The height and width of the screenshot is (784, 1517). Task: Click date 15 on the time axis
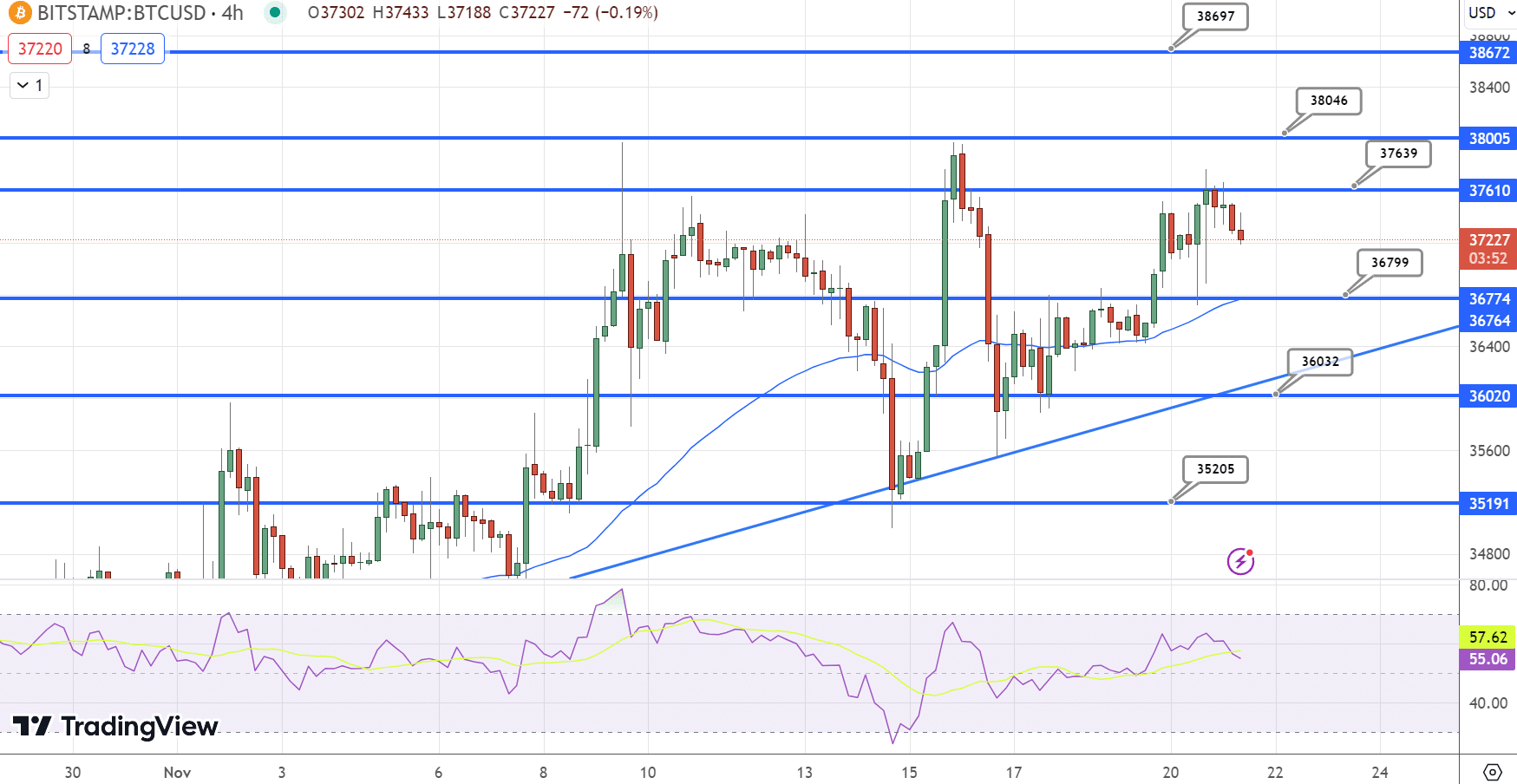tap(909, 772)
